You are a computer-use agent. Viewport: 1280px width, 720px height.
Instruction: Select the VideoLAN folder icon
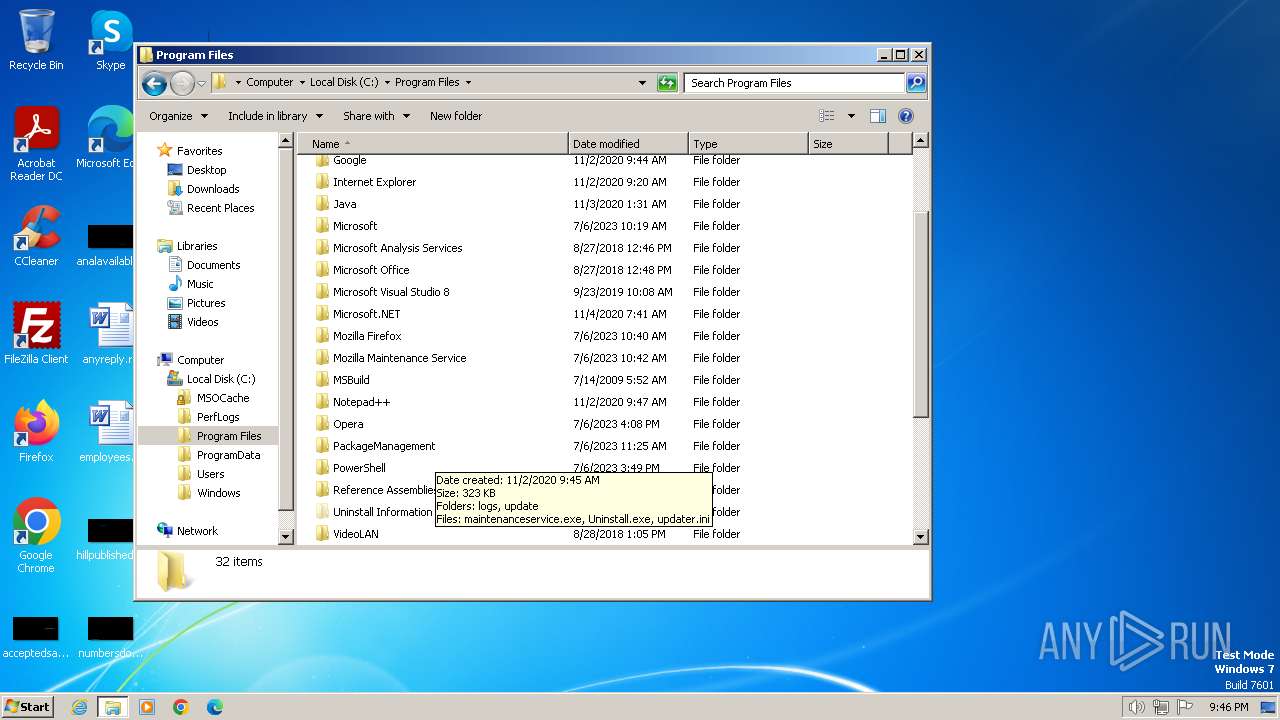(x=322, y=534)
